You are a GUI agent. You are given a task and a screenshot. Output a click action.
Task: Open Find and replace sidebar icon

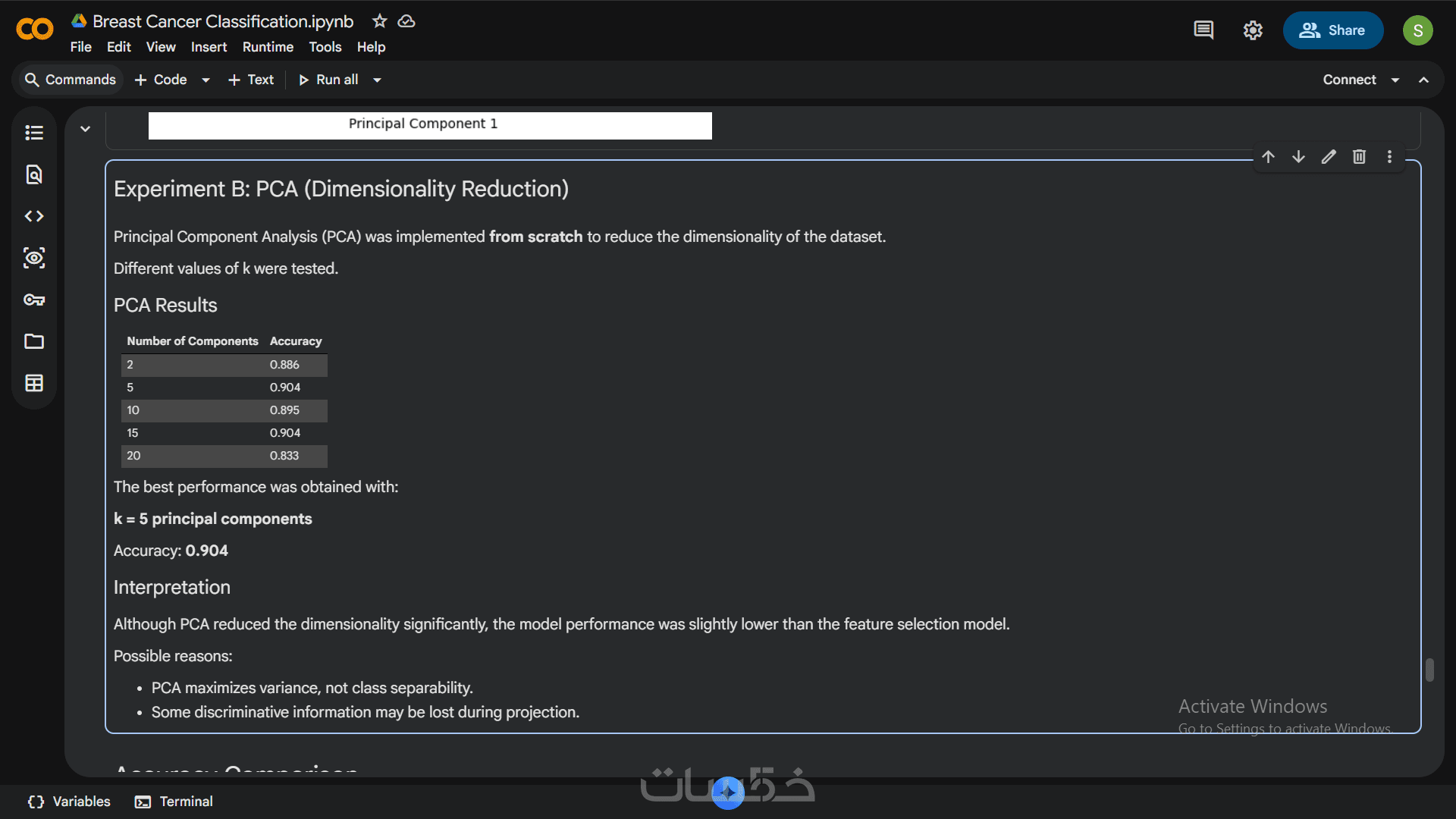(x=34, y=174)
